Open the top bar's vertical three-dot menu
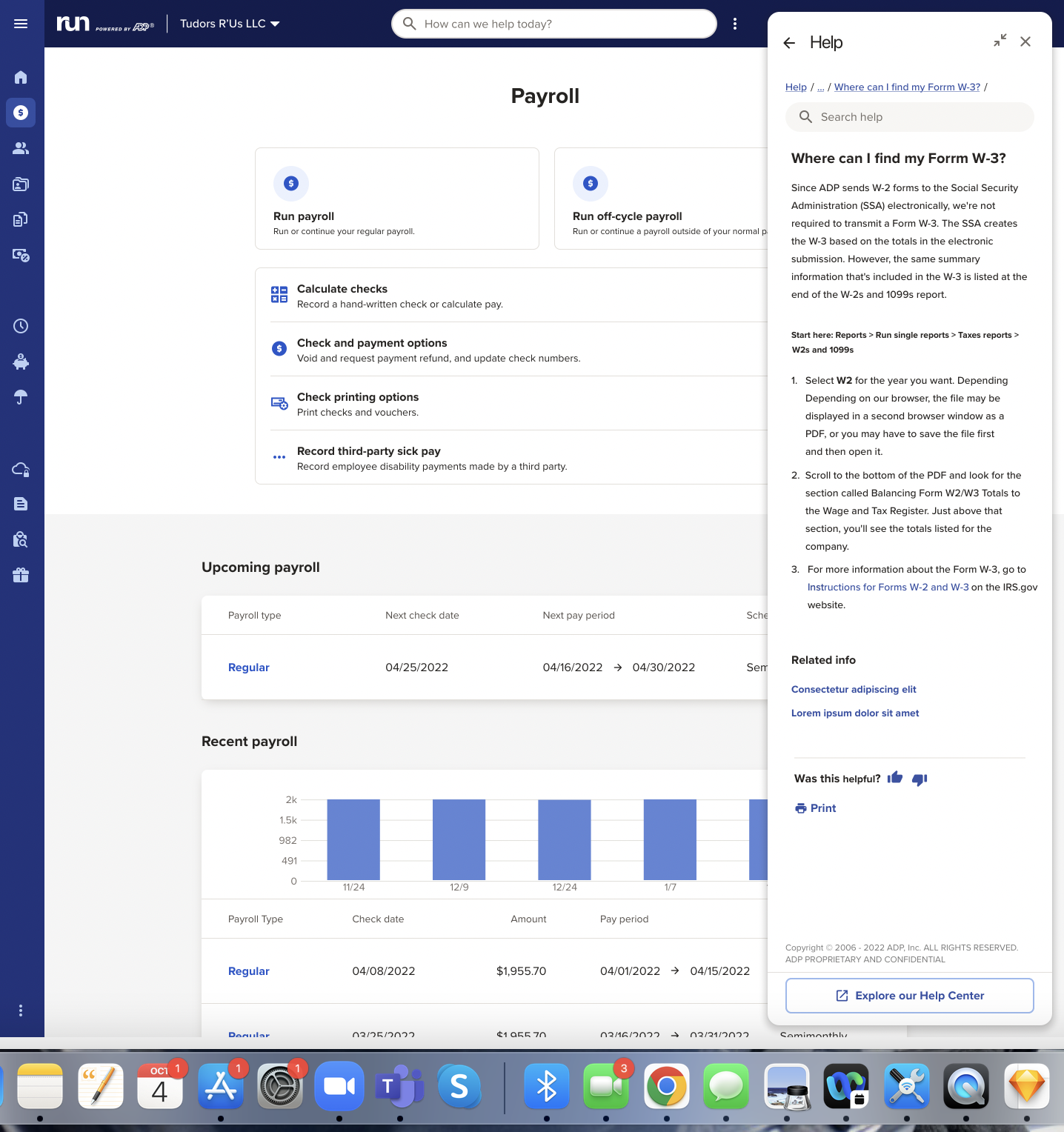Screen dimensions: 1064x1132 735,24
